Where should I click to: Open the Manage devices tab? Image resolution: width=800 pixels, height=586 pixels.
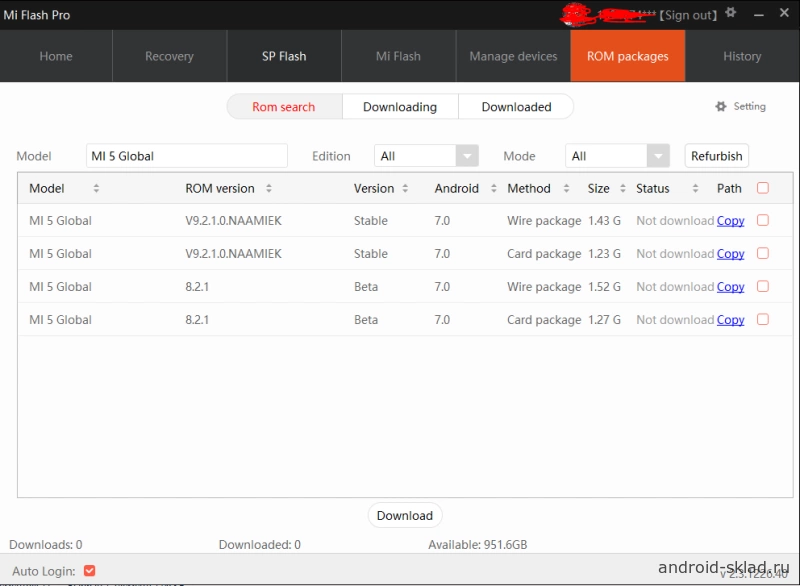pyautogui.click(x=513, y=56)
